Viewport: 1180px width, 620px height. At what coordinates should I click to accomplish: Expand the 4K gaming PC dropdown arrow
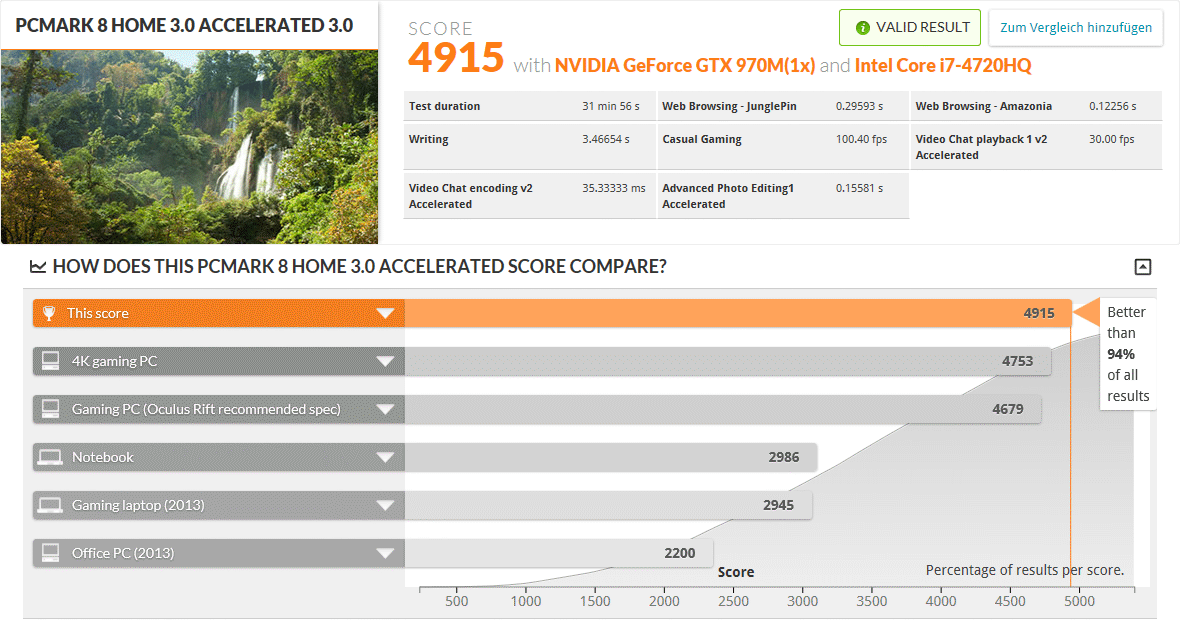[x=385, y=361]
